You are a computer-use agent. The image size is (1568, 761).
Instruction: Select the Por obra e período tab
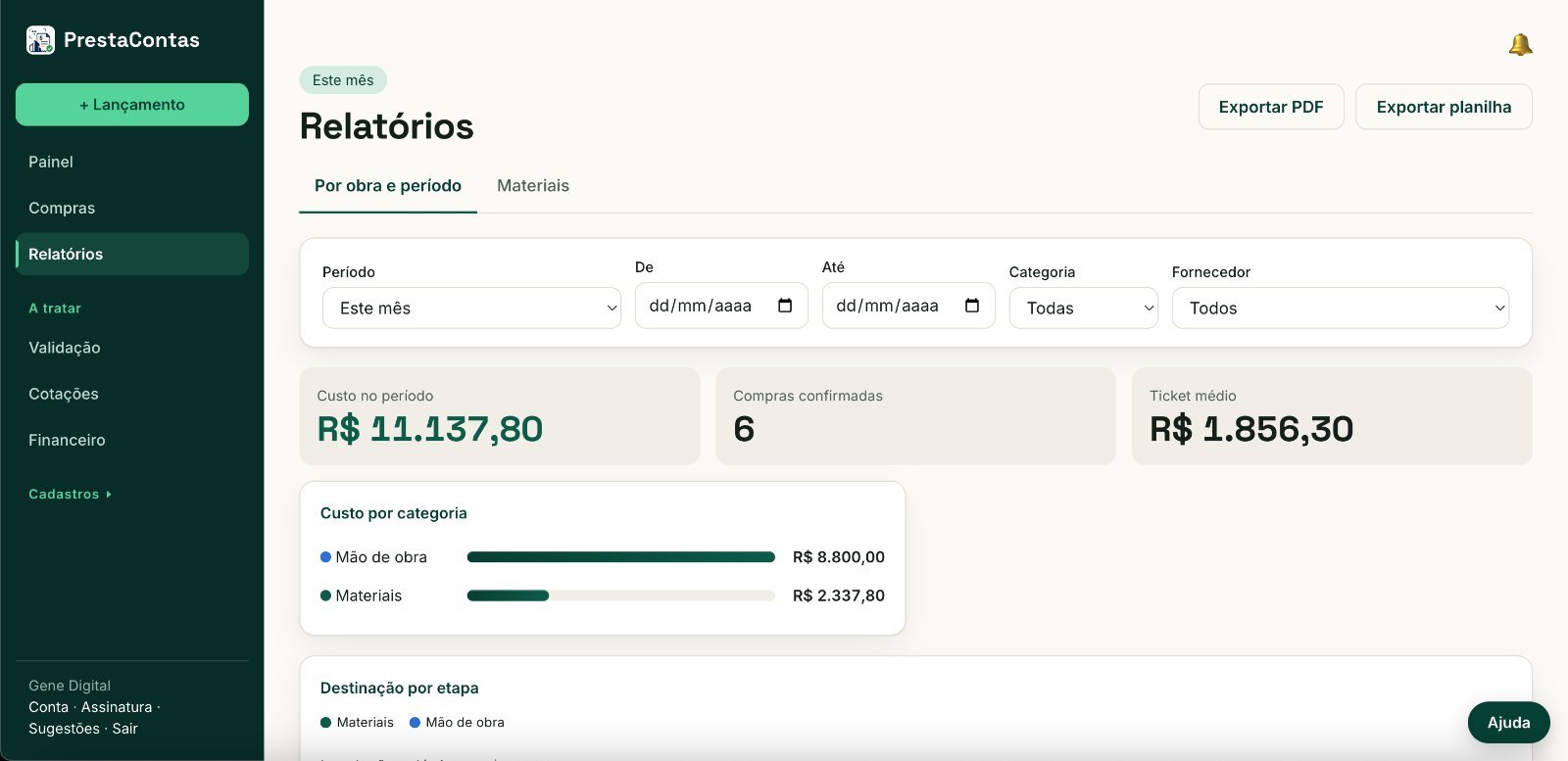click(388, 185)
